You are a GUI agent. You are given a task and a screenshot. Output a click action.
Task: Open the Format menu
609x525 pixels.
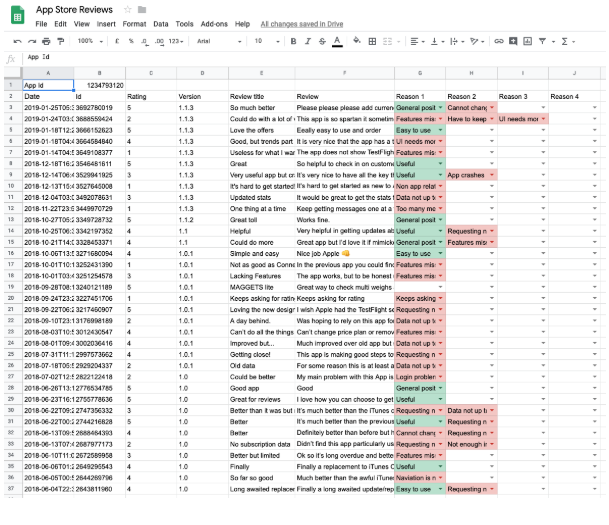point(134,24)
